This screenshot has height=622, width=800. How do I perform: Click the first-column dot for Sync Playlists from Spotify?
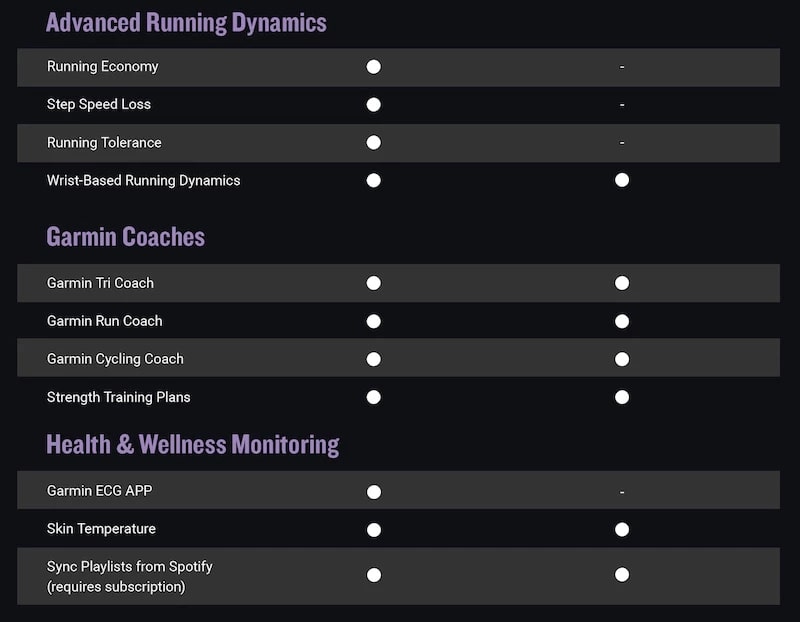[x=373, y=575]
